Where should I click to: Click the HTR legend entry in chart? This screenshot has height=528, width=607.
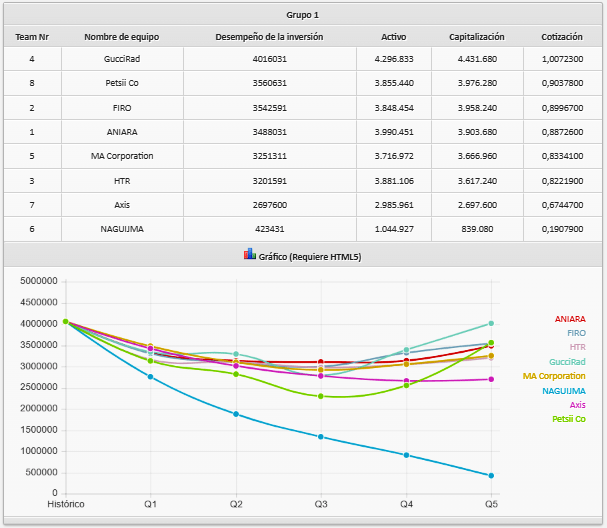[578, 347]
